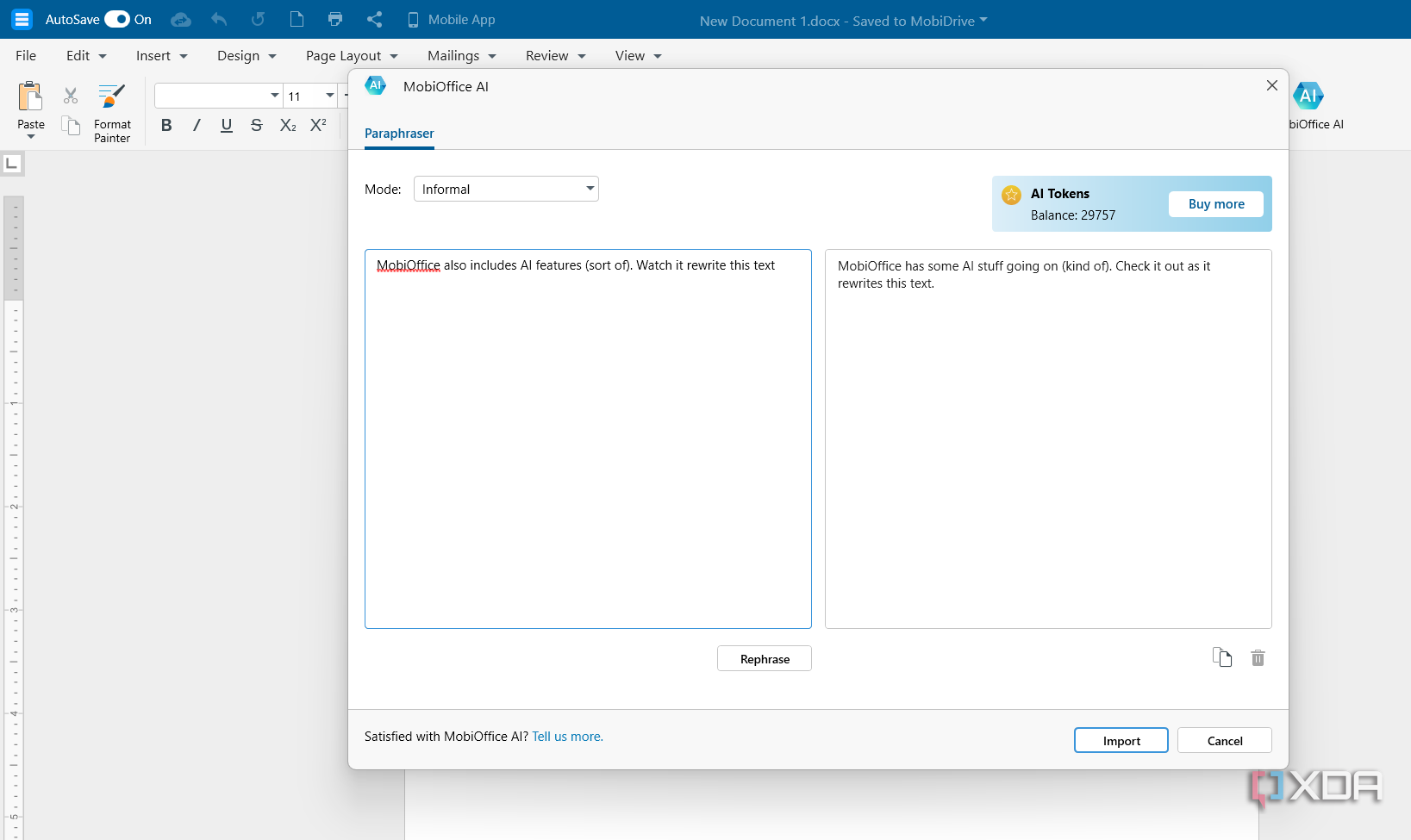This screenshot has width=1411, height=840.
Task: Delete the paraphraser text with trash icon
Action: coord(1257,657)
